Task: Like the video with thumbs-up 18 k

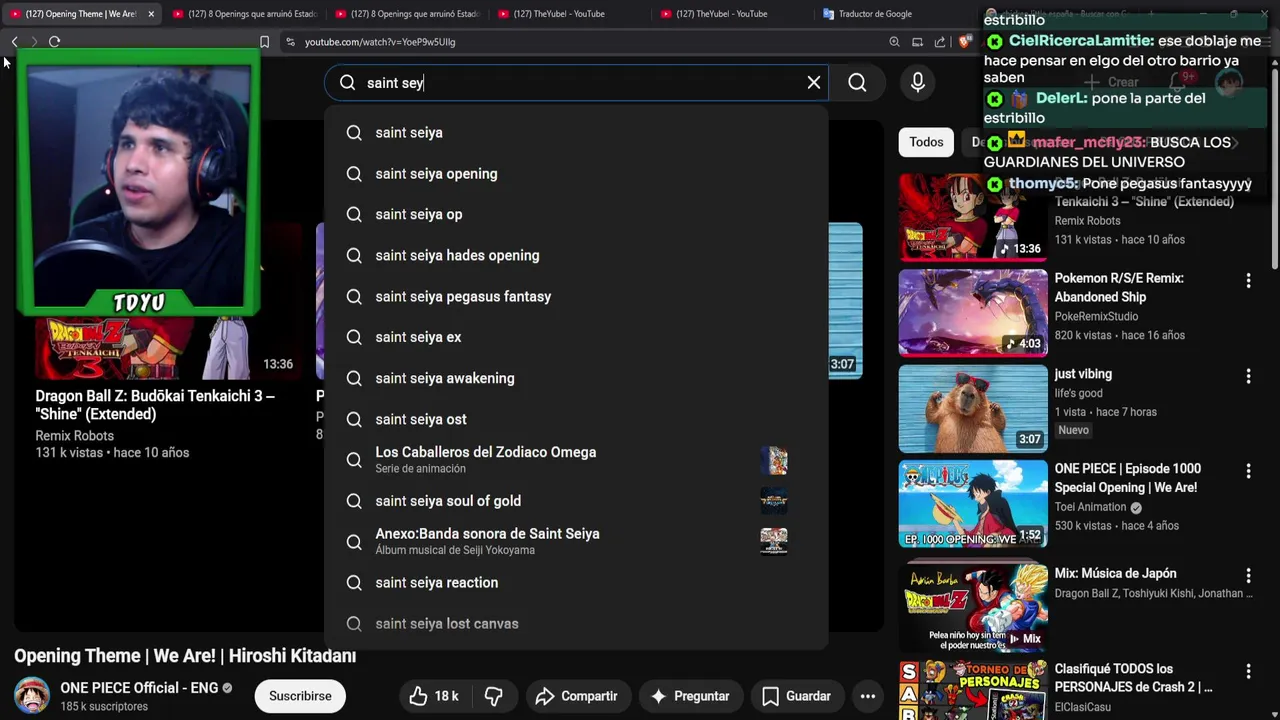Action: 433,696
